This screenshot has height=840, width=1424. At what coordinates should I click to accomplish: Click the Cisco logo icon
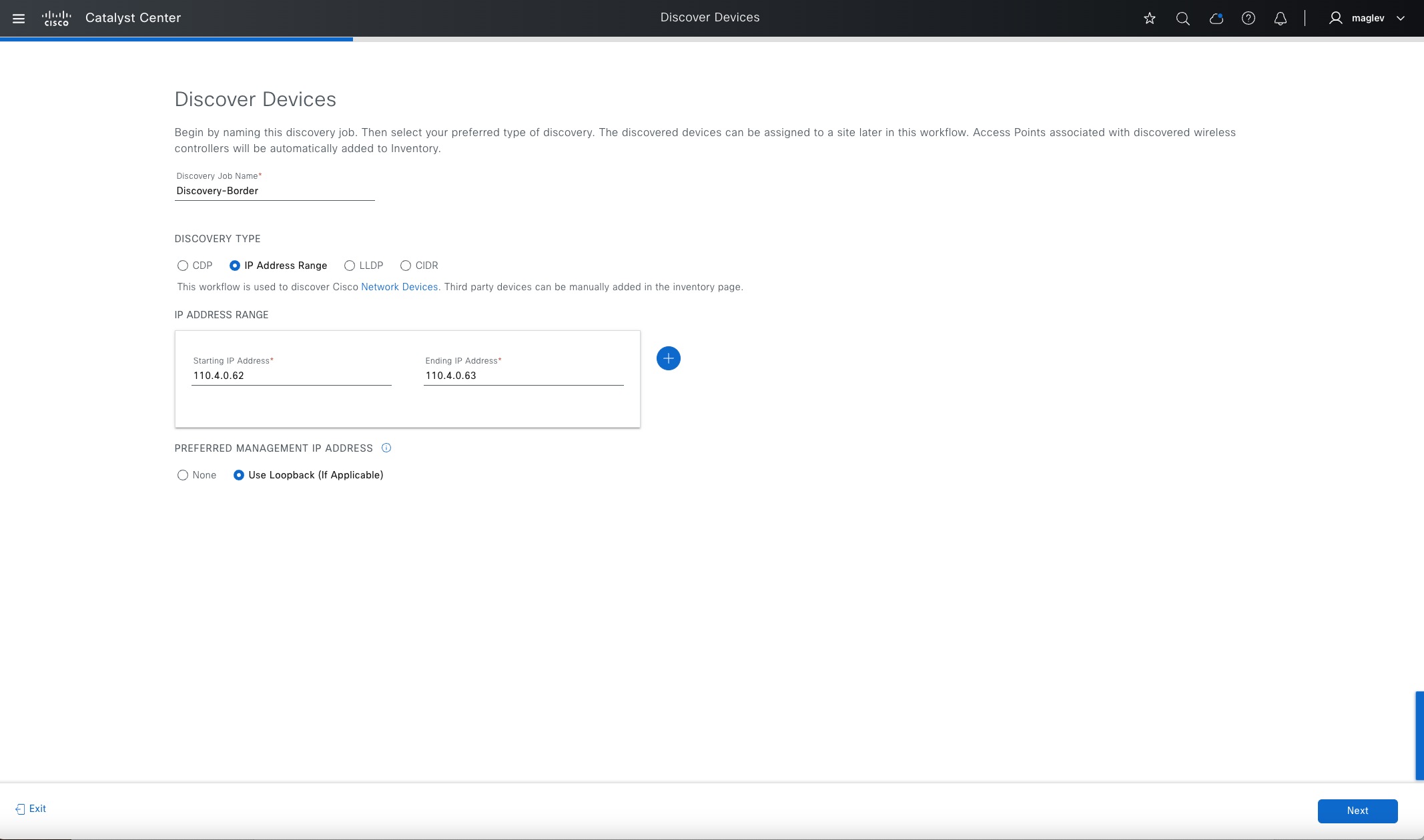56,18
